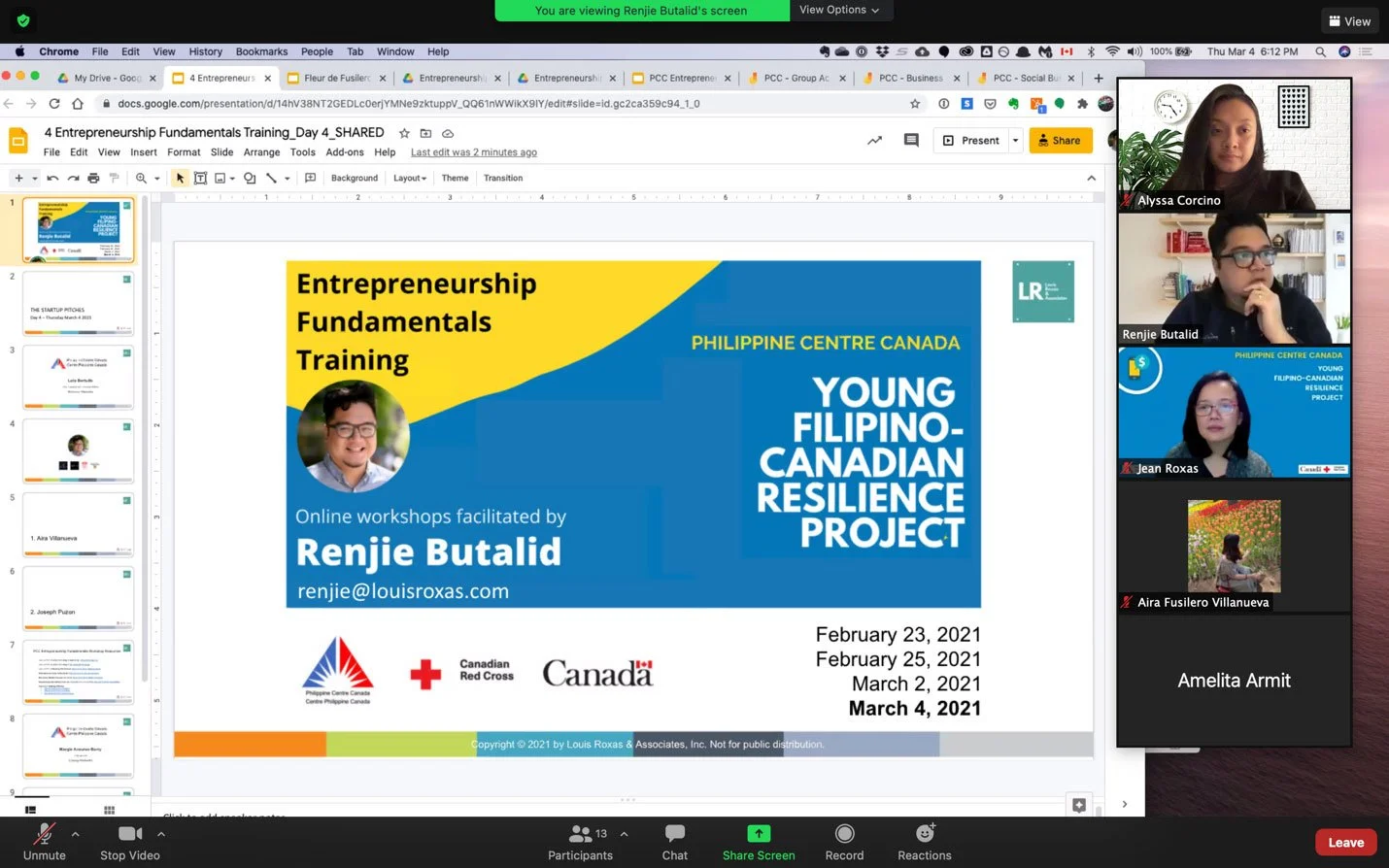Open the Layout dropdown
This screenshot has height=868, width=1389.
pyautogui.click(x=410, y=178)
